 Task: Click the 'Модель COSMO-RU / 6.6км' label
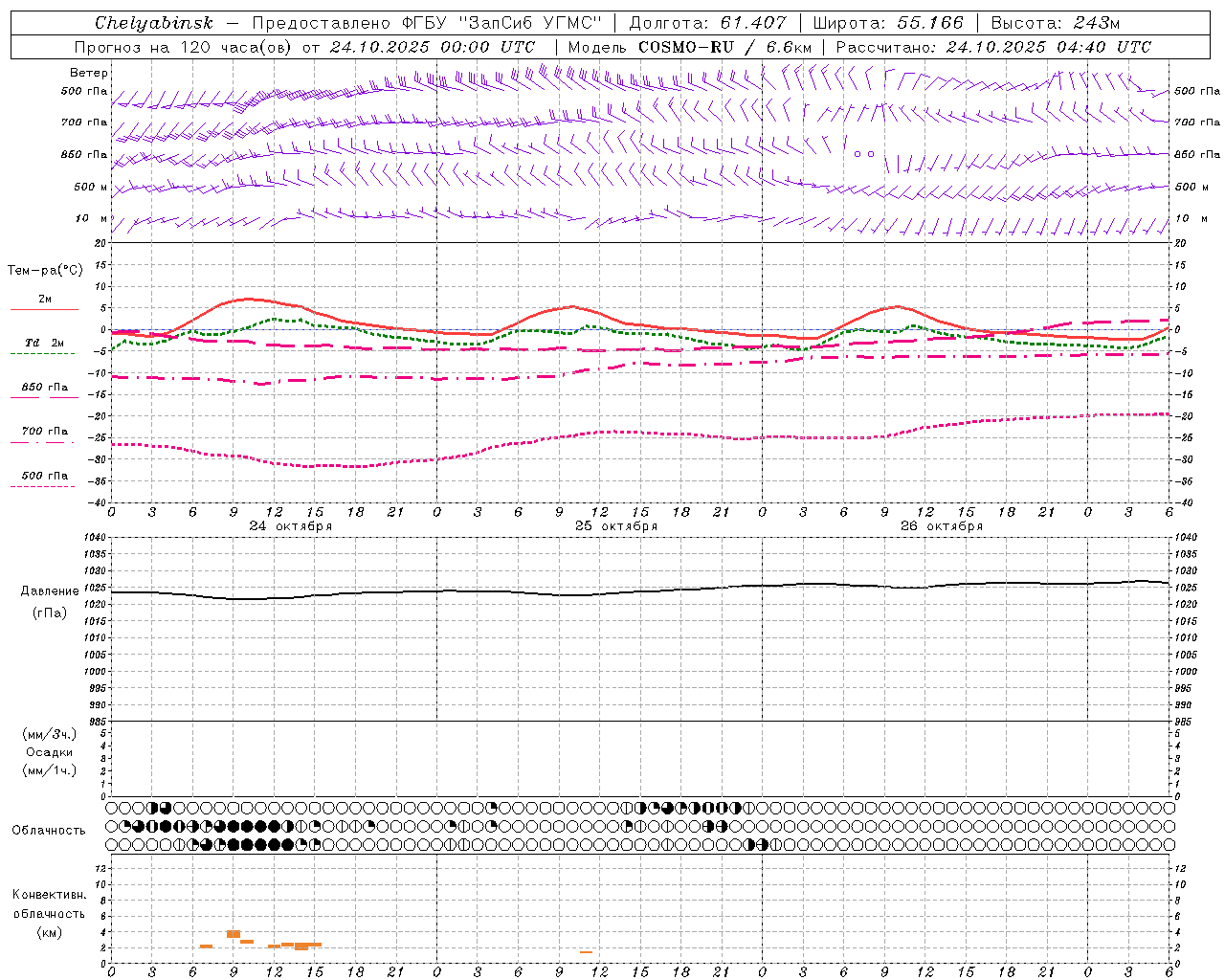689,47
